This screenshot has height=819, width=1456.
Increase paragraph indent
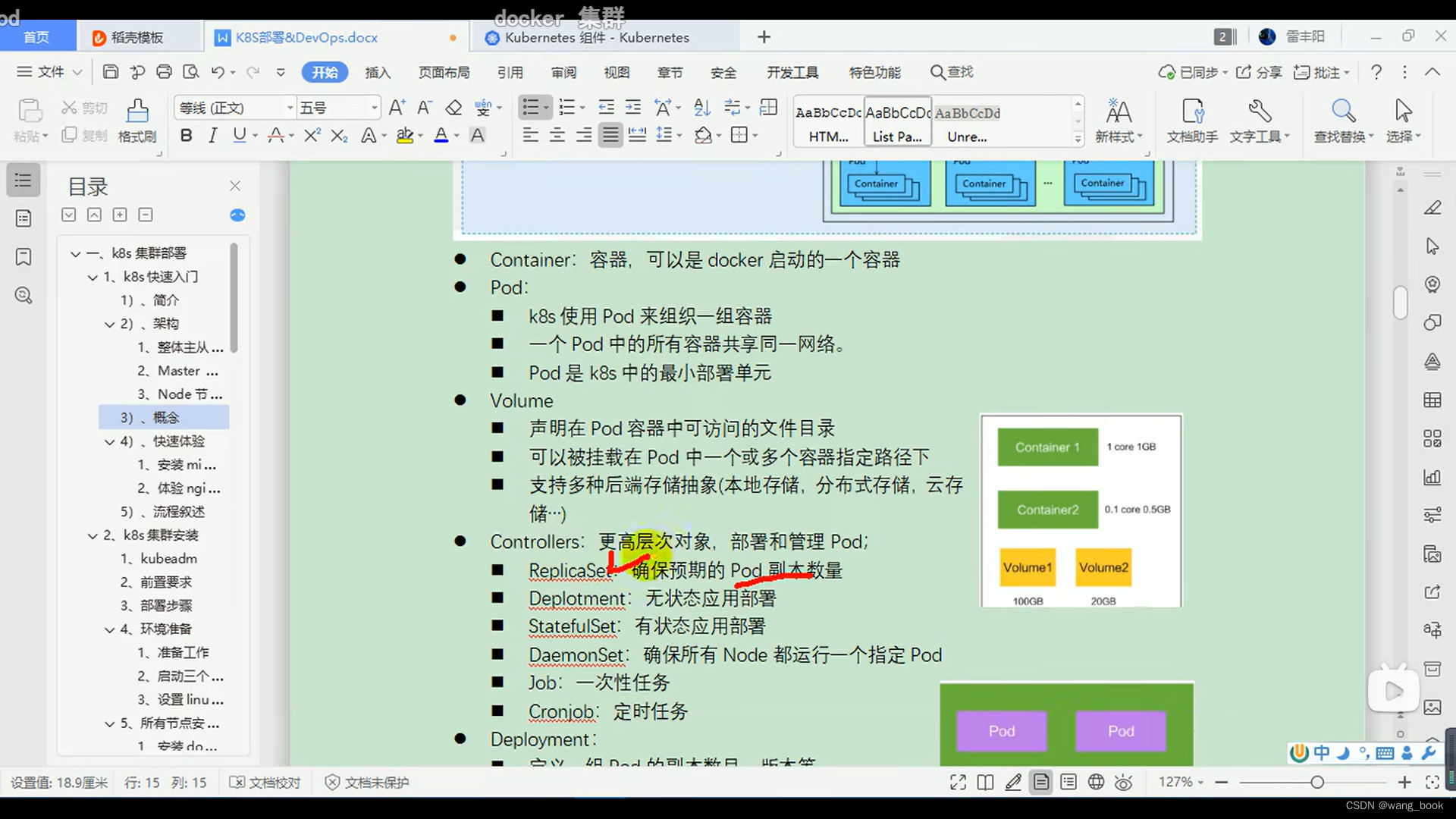click(632, 108)
